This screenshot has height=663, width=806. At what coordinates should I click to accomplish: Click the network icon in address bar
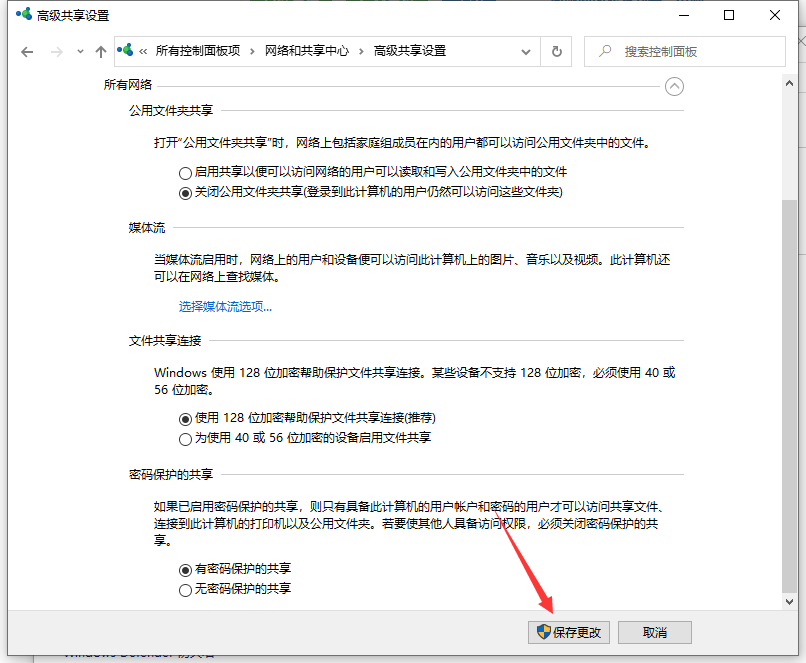127,51
